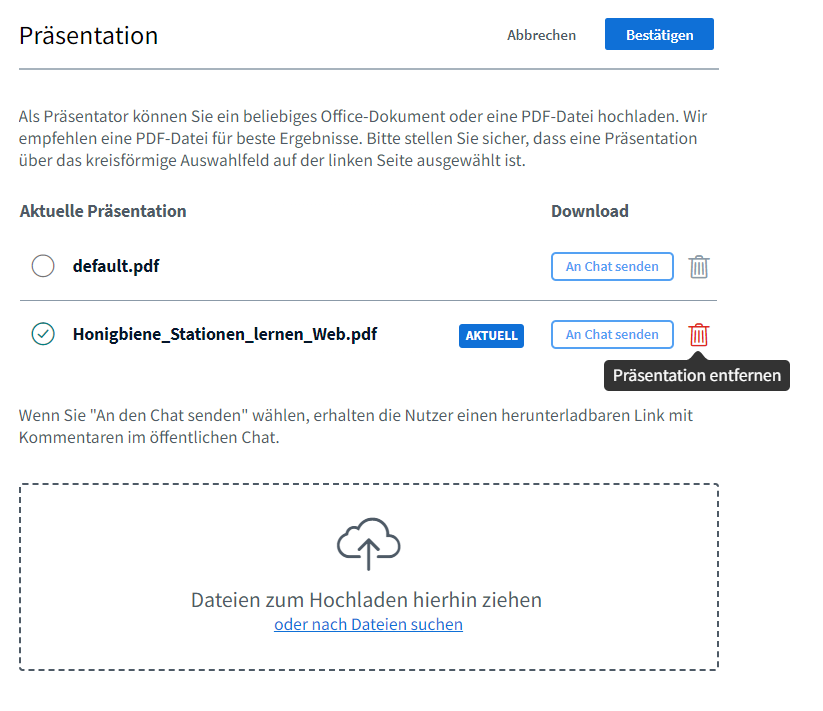Open the 'oder nach Dateien suchen' link
The height and width of the screenshot is (711, 823).
[x=368, y=625]
